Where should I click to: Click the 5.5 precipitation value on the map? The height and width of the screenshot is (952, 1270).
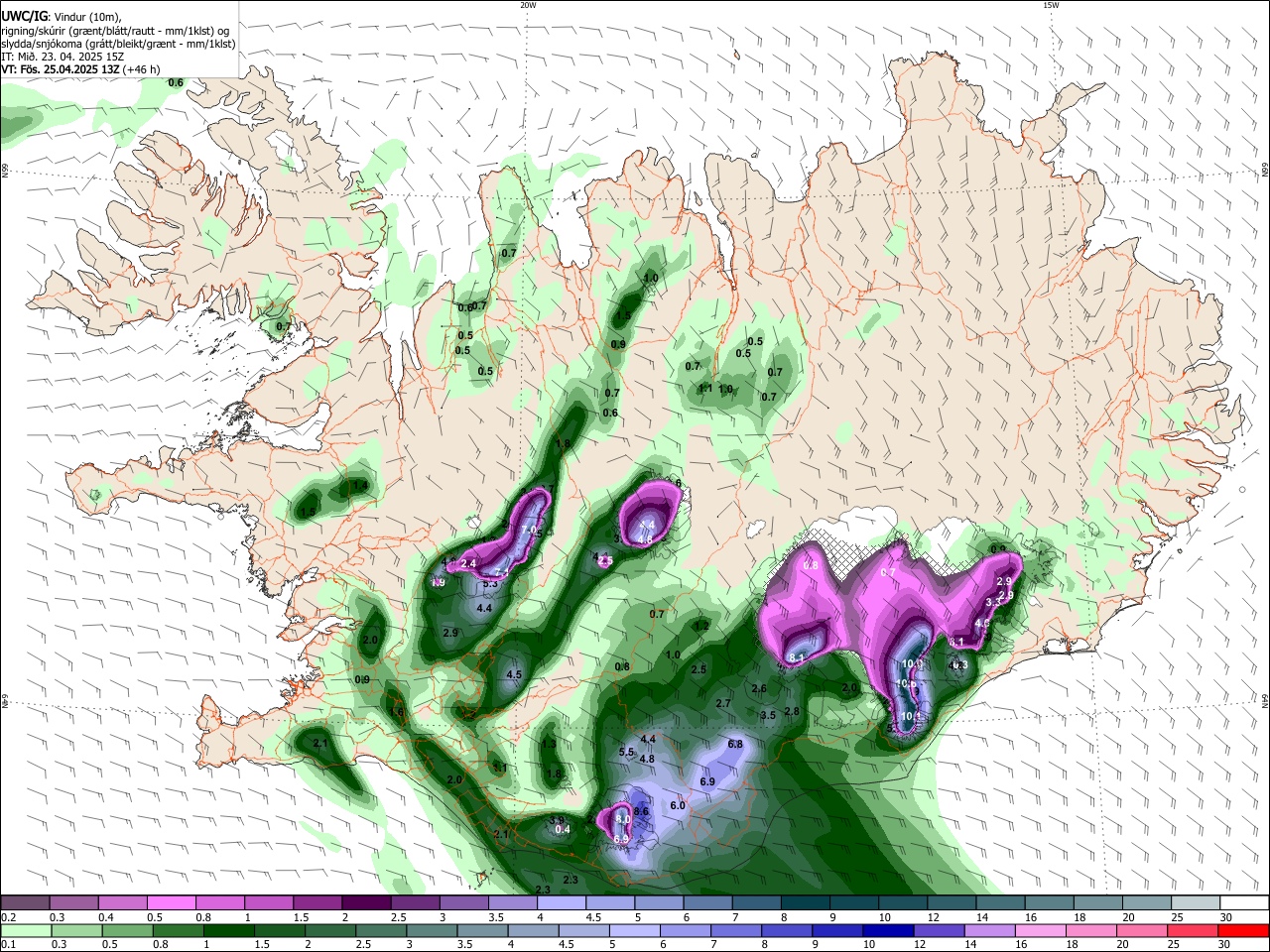[x=626, y=753]
